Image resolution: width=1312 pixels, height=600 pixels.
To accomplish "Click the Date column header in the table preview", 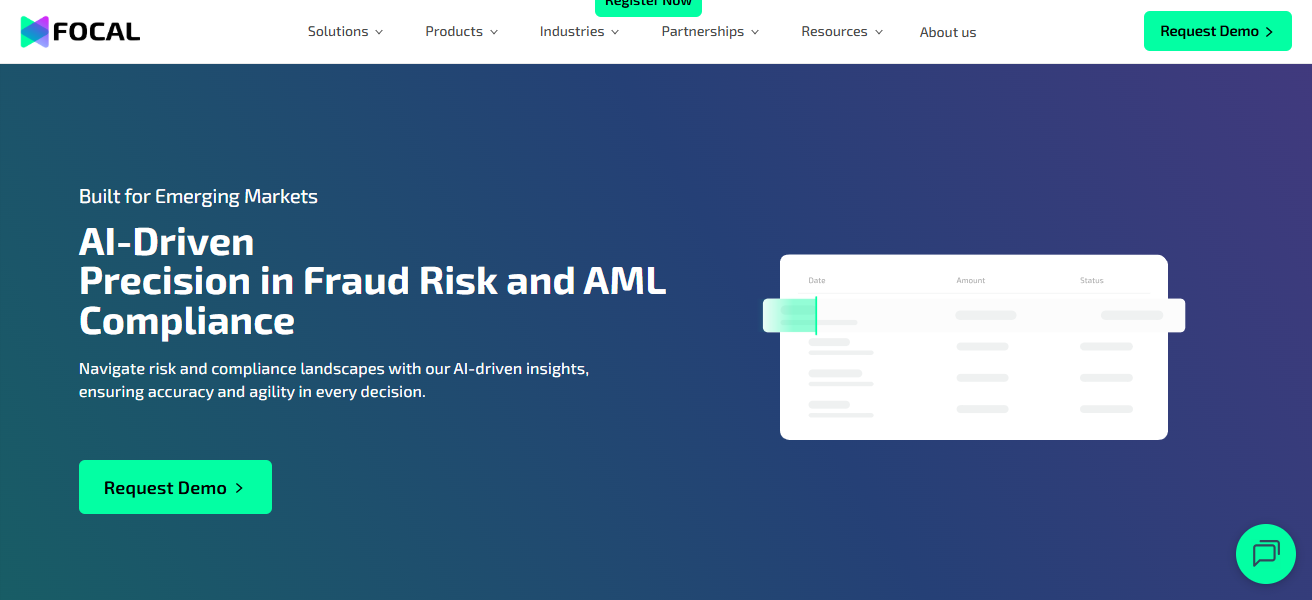I will click(817, 281).
